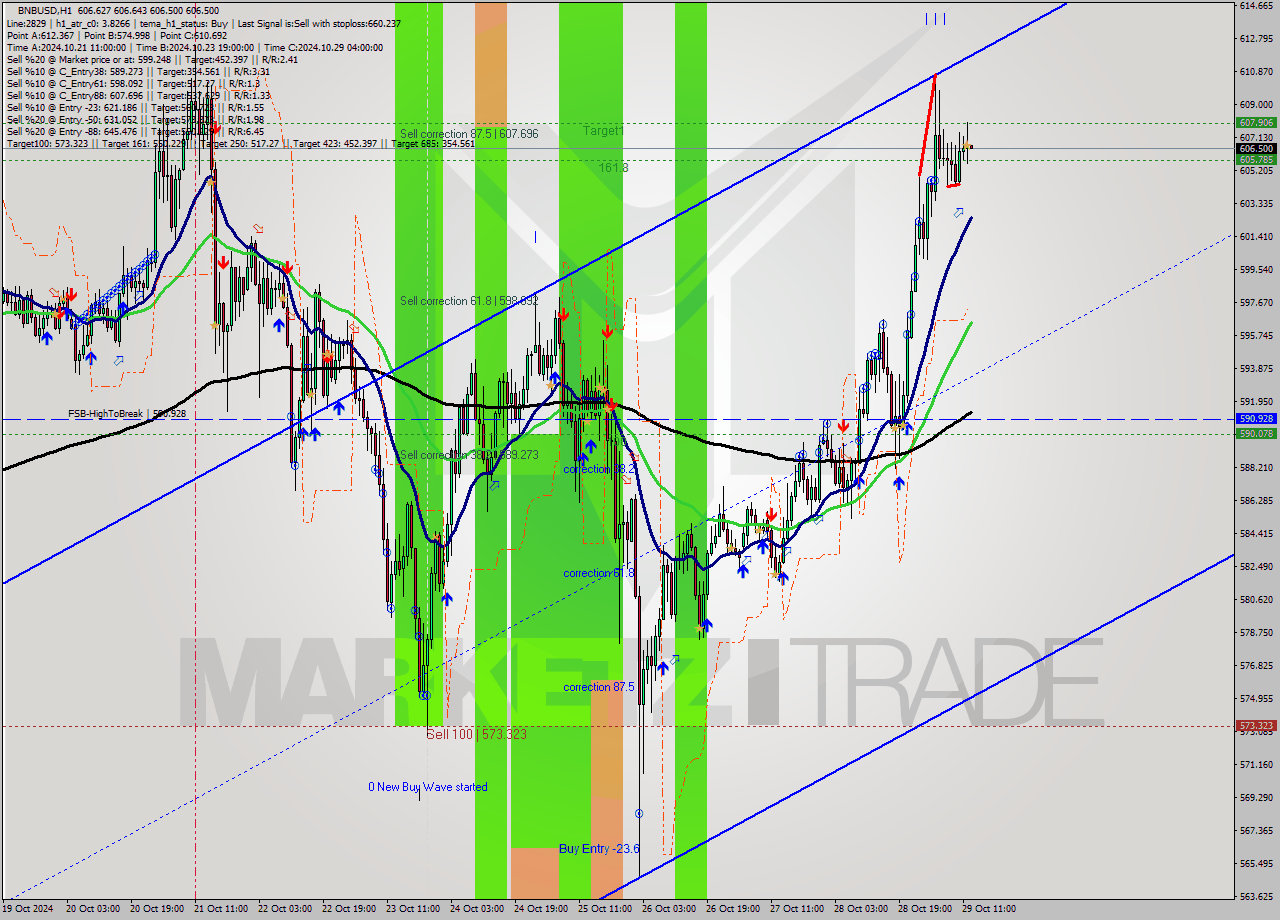The height and width of the screenshot is (920, 1280).
Task: Click the 586.285 price axis value
Action: pyautogui.click(x=1256, y=501)
